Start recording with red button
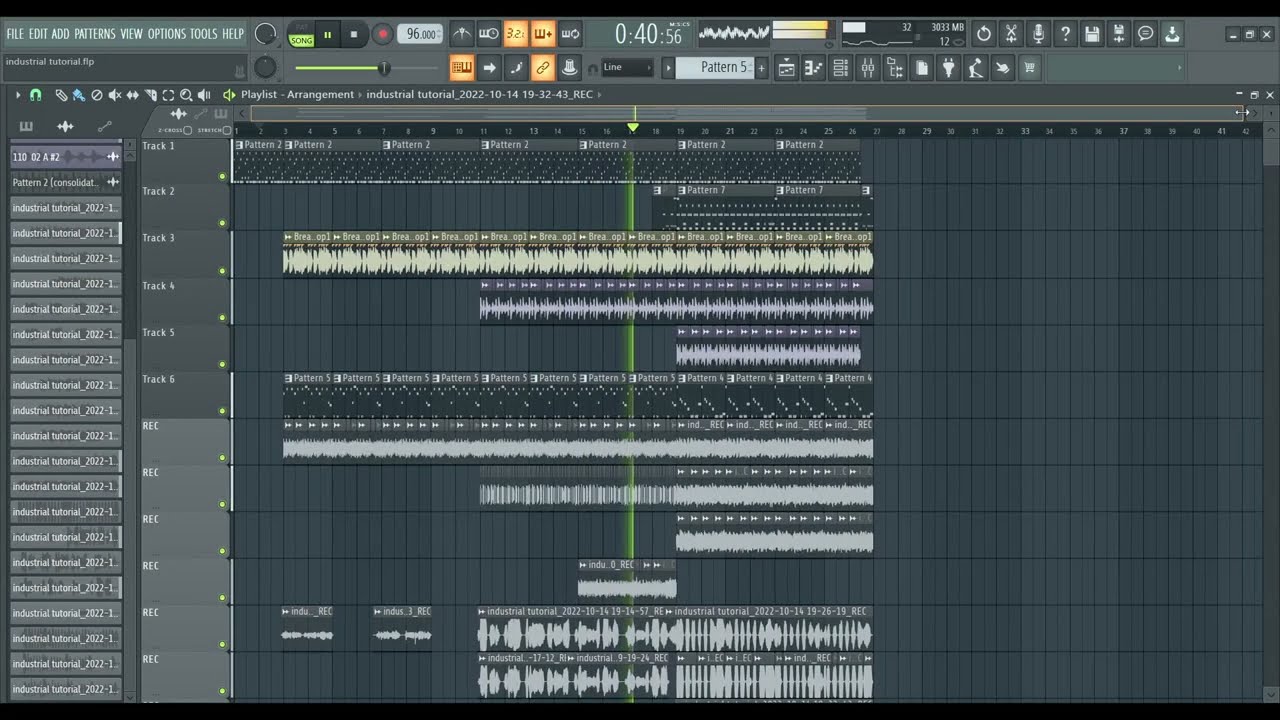1280x720 pixels. point(382,35)
